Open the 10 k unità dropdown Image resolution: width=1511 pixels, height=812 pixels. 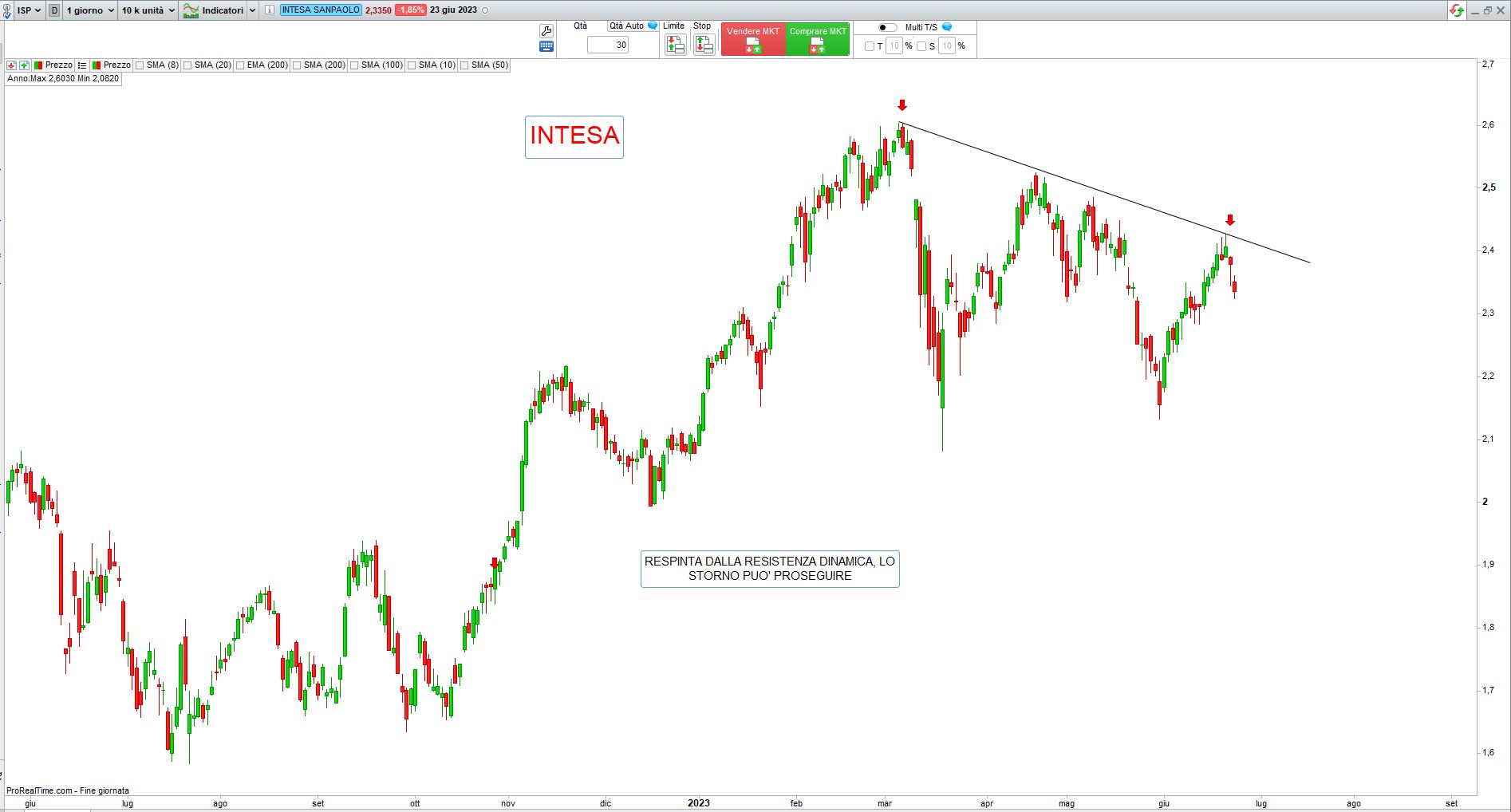pos(148,10)
